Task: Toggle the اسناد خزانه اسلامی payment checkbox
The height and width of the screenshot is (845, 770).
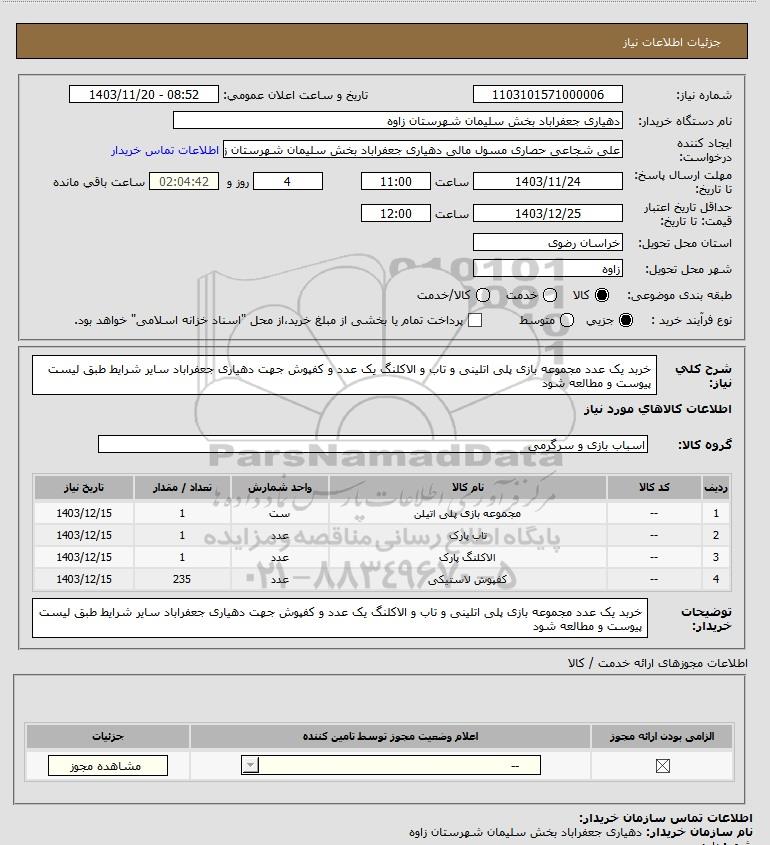Action: [475, 320]
